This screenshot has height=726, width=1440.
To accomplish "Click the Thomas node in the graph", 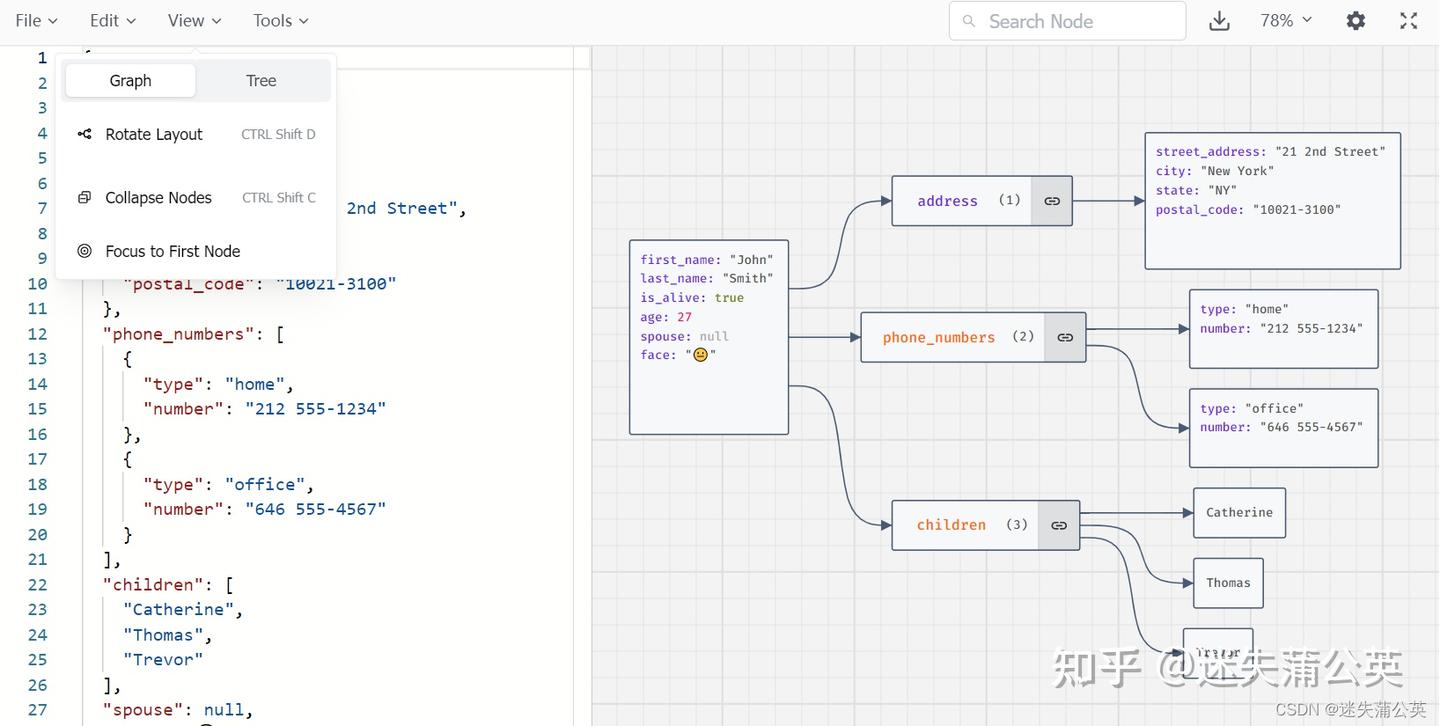I will point(1228,583).
